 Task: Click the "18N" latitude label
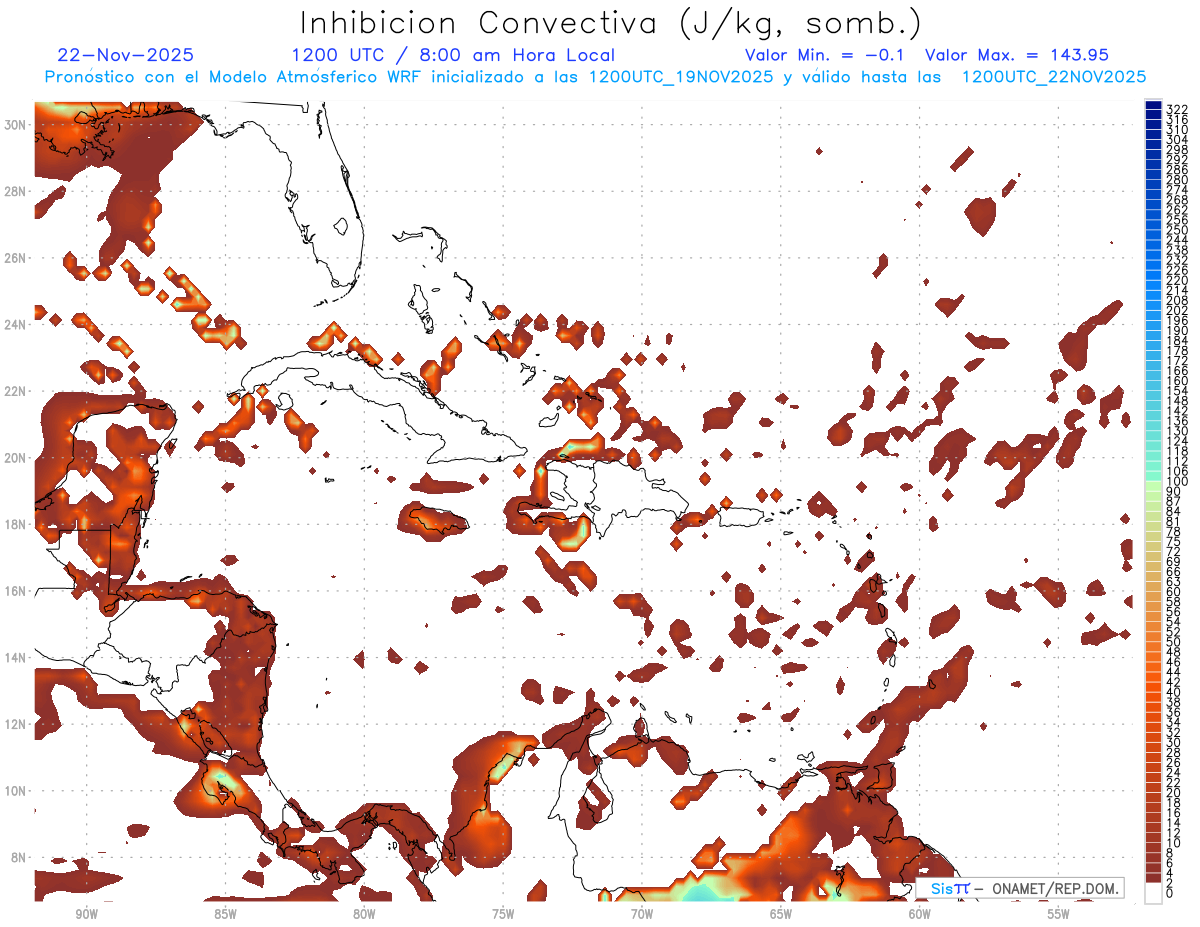[17, 524]
